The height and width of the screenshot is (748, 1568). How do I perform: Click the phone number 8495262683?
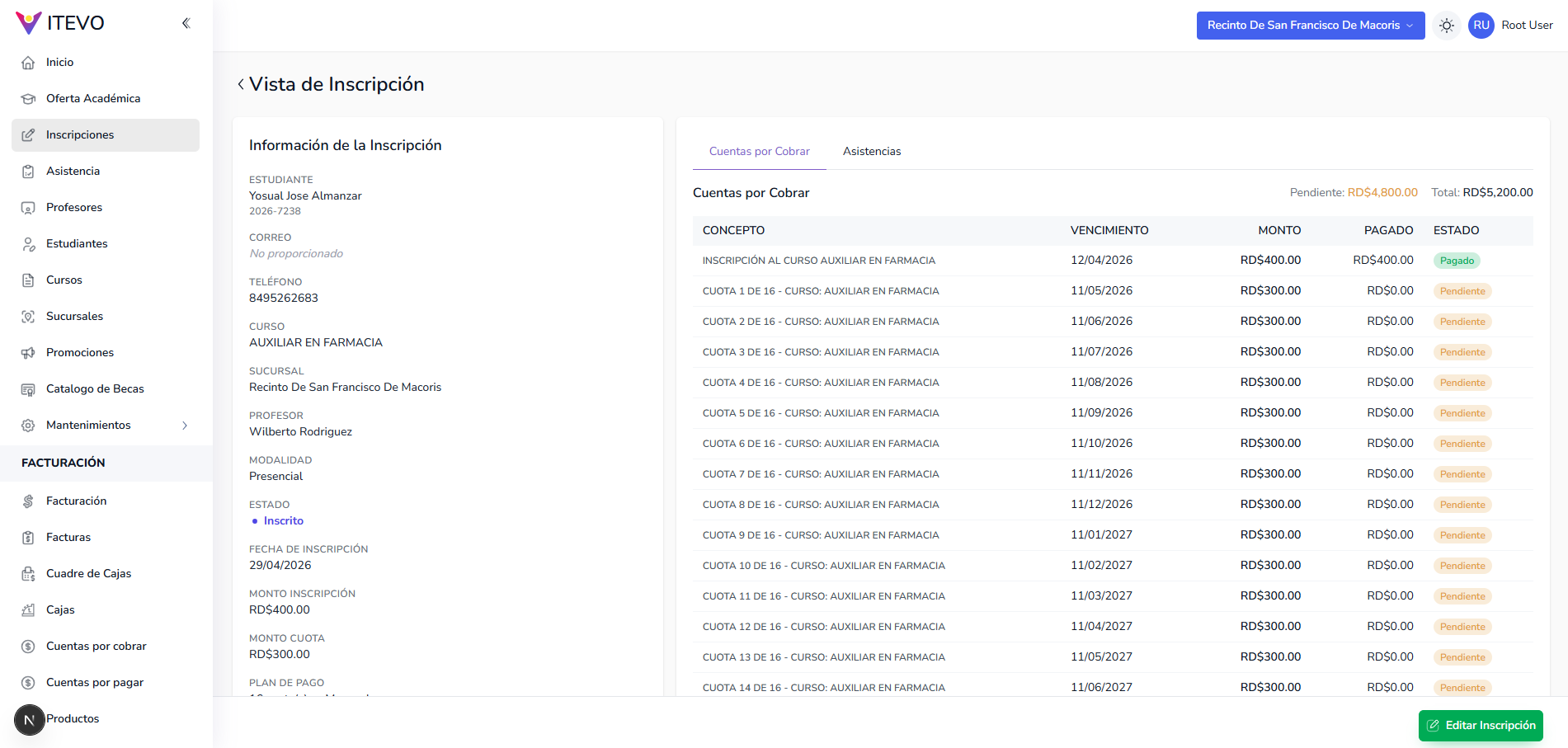[284, 299]
